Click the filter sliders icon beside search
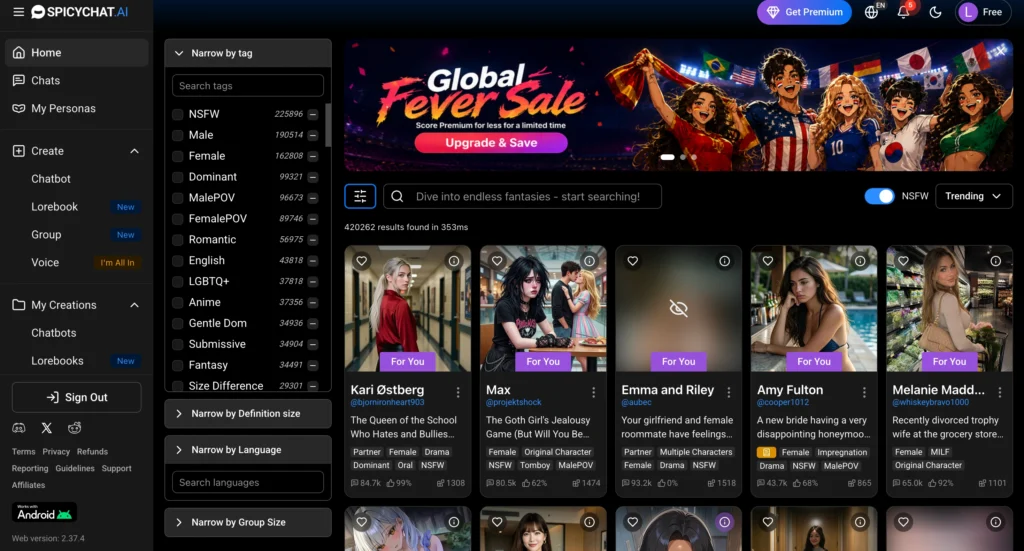Image resolution: width=1024 pixels, height=551 pixels. [x=360, y=197]
